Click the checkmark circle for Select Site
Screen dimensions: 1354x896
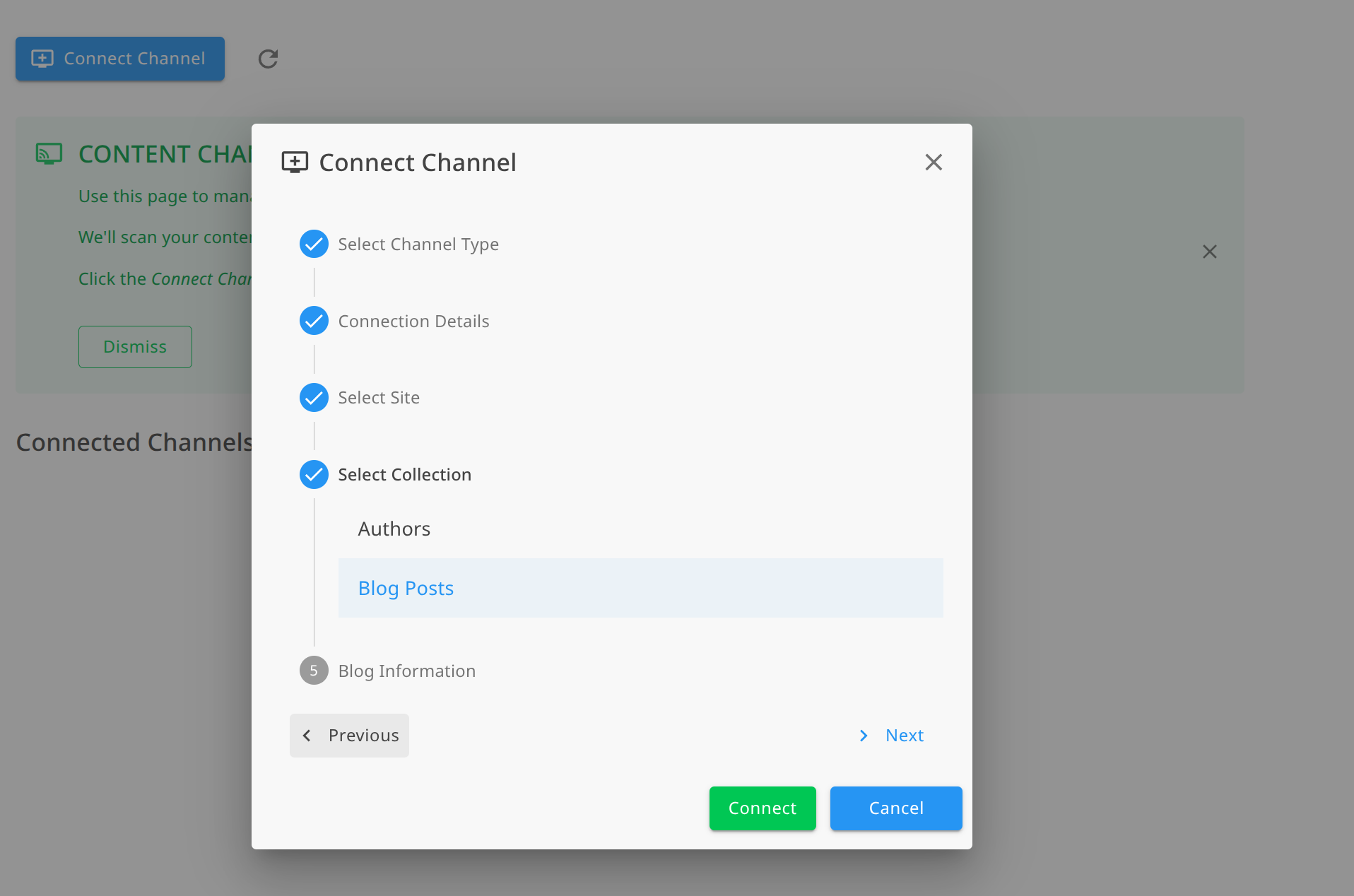tap(314, 397)
